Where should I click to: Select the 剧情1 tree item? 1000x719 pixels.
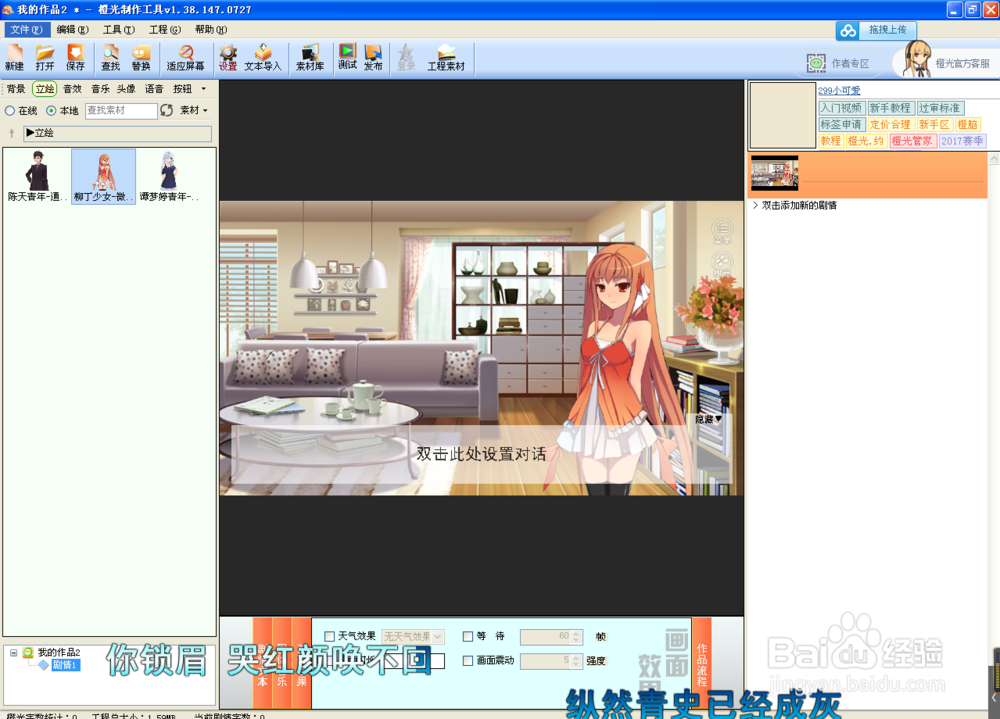(x=65, y=665)
